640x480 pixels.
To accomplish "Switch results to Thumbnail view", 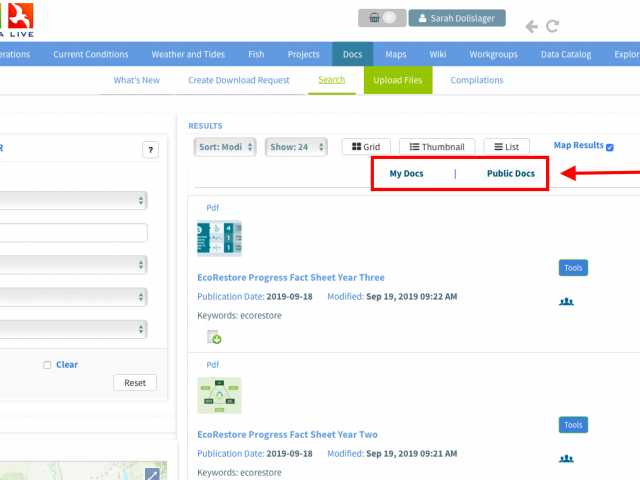I will (x=437, y=147).
